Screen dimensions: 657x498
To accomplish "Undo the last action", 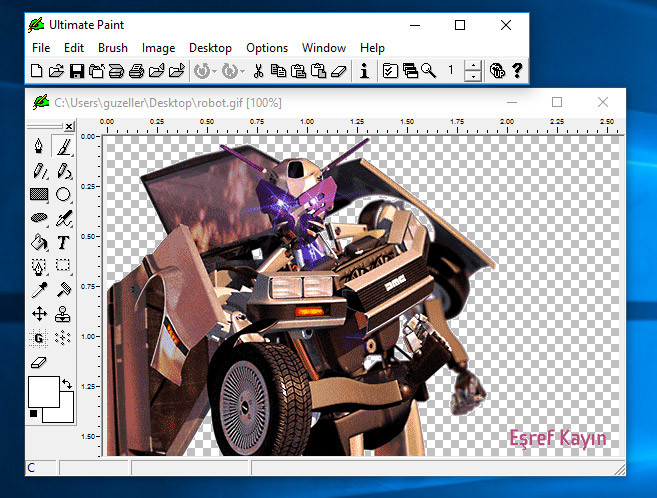I will point(202,70).
